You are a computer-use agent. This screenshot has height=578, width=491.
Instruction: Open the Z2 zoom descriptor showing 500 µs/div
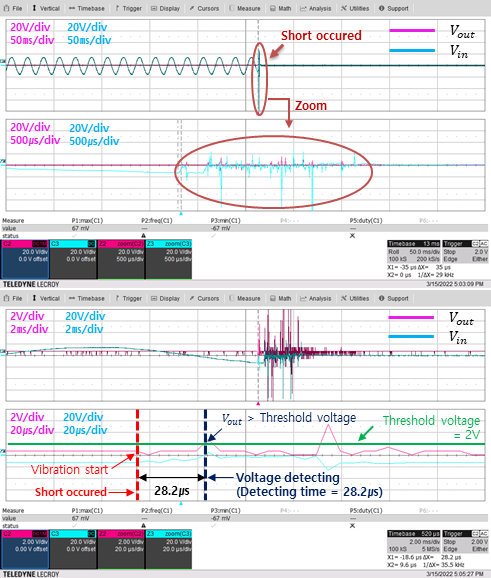121,259
